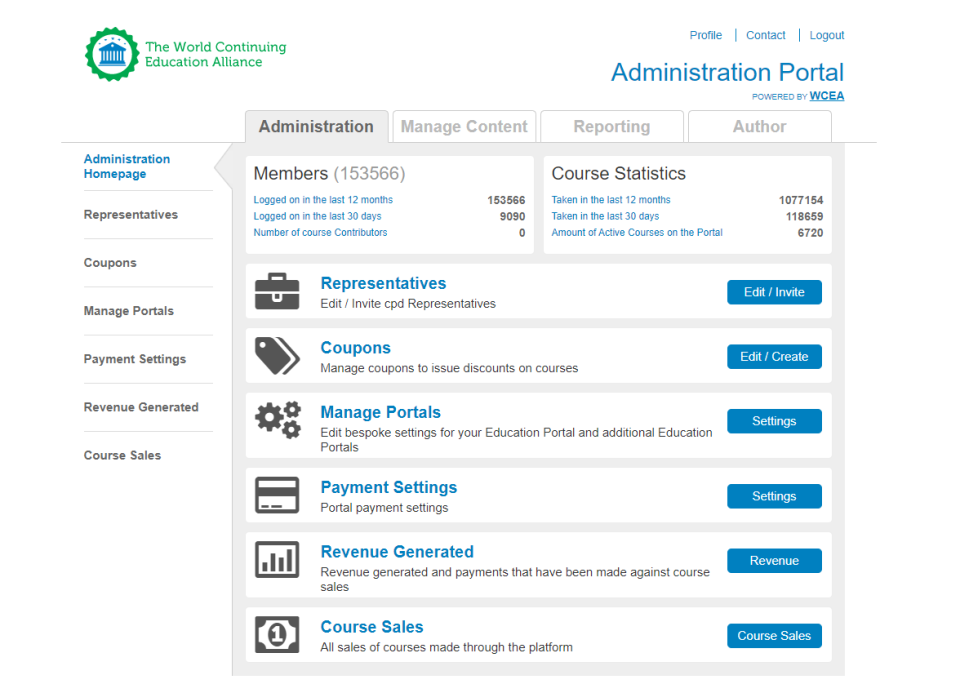The image size is (960, 693).
Task: Click the Payment Settings credit card icon
Action: [277, 495]
